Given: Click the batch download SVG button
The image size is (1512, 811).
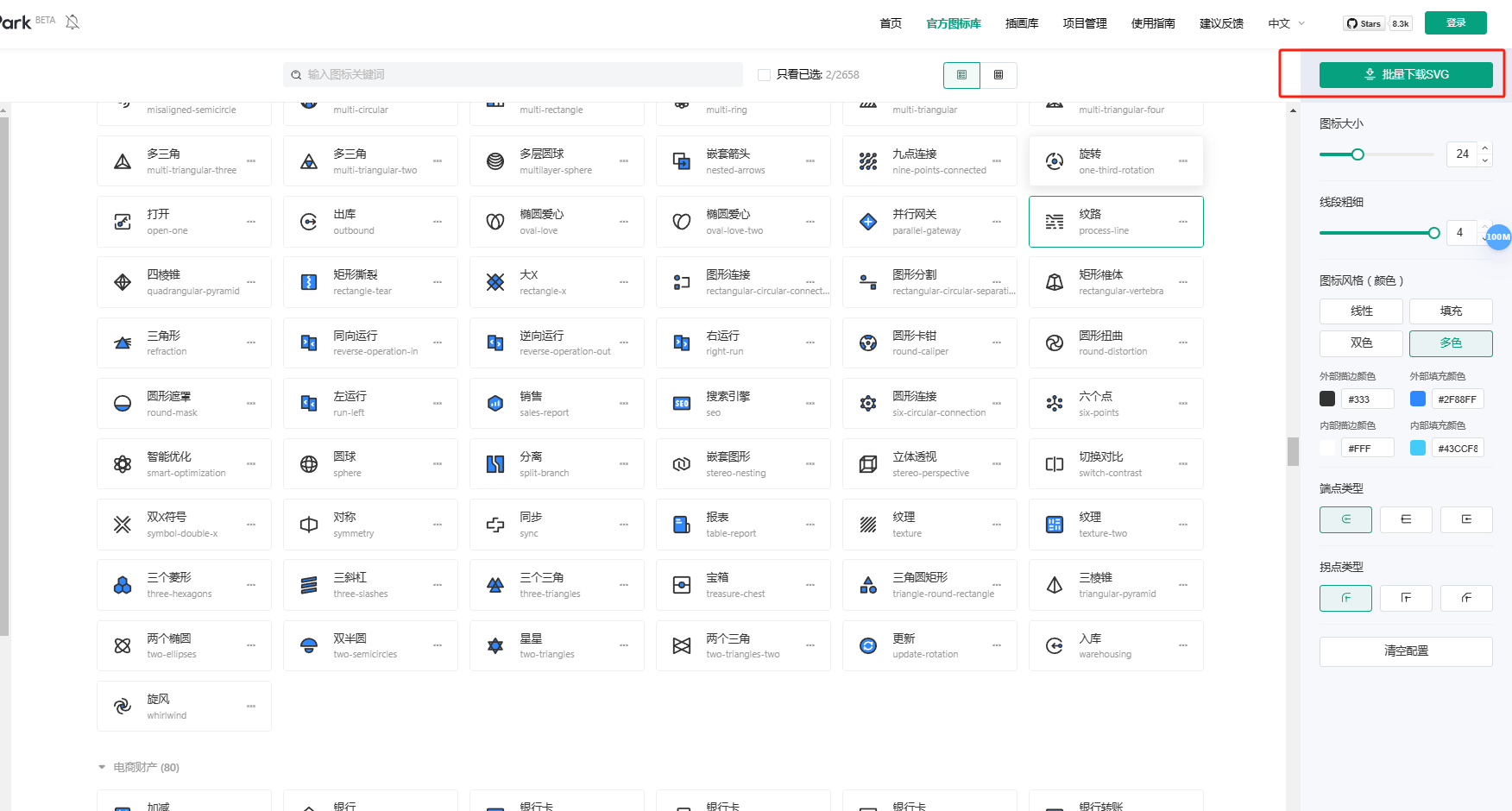Looking at the screenshot, I should pos(1406,75).
